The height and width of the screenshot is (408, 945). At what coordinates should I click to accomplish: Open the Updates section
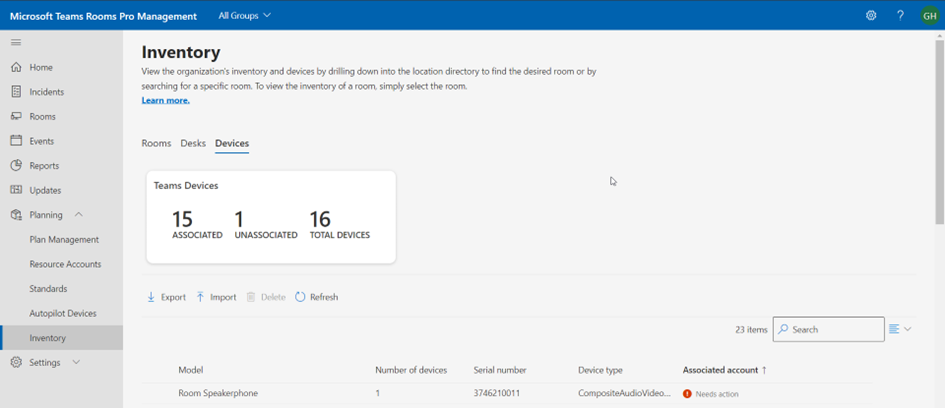[x=45, y=190]
